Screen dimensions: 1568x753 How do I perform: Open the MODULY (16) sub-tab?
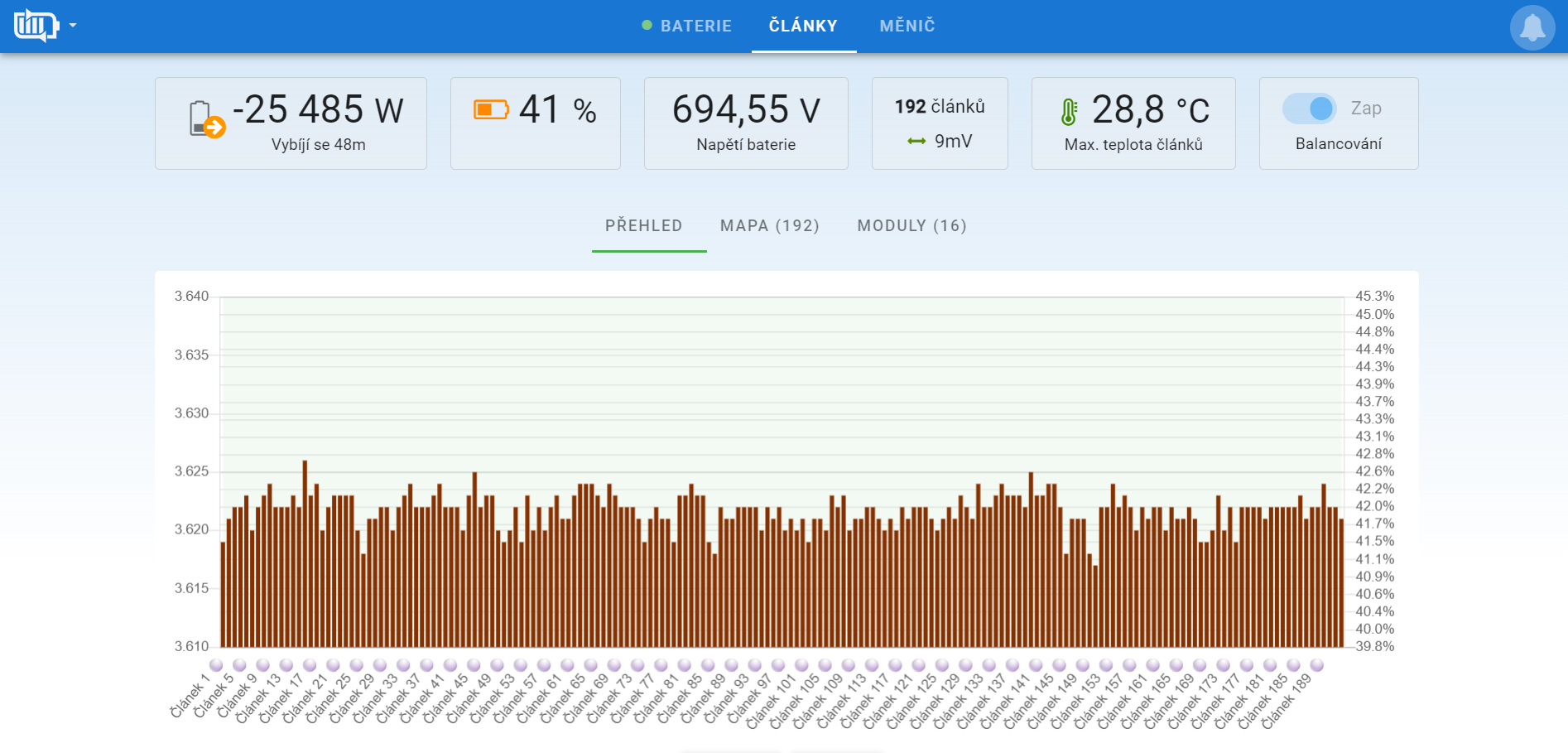[x=912, y=225]
